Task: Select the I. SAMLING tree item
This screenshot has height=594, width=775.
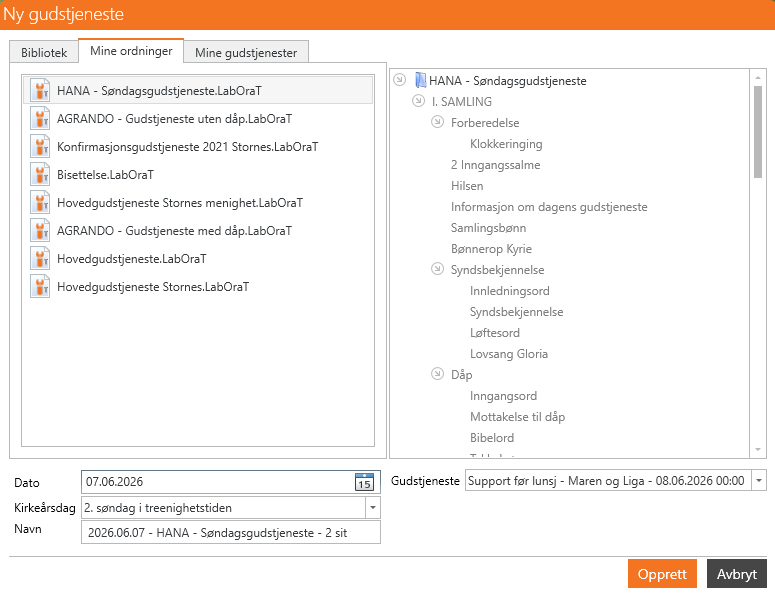Action: pyautogui.click(x=461, y=101)
